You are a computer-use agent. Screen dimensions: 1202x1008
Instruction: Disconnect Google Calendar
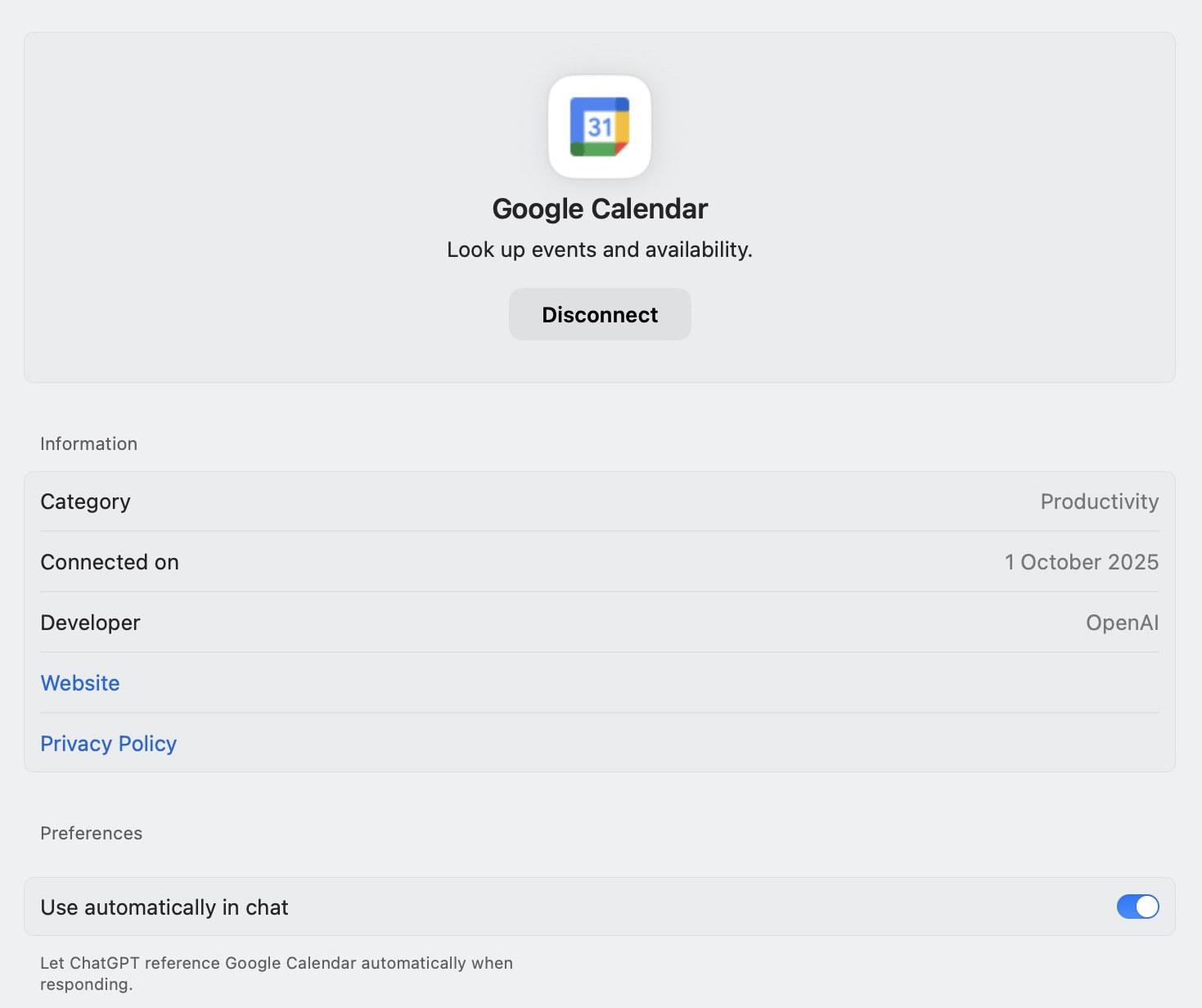click(600, 315)
